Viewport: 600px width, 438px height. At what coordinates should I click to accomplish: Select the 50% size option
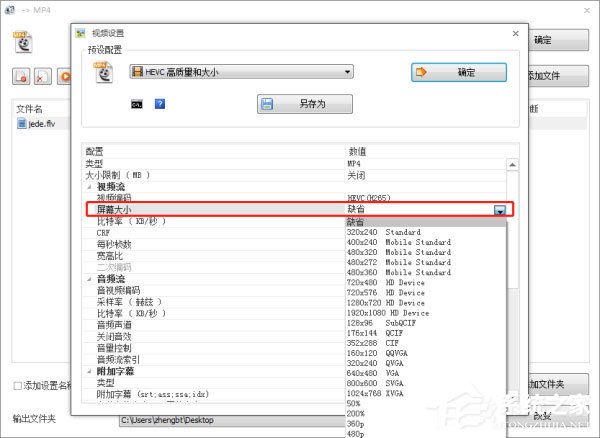[426, 404]
